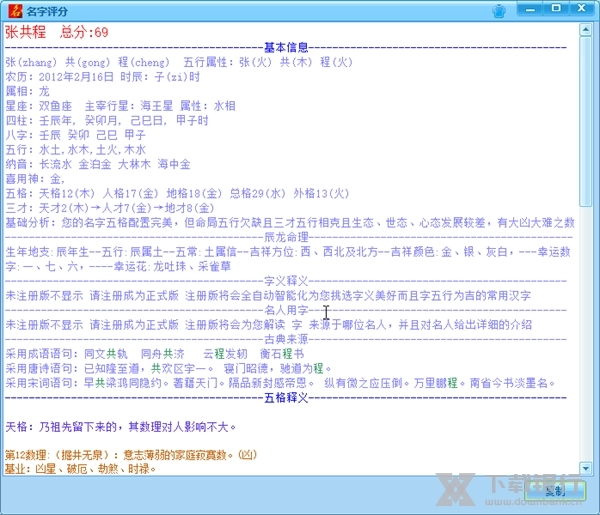600x515 pixels.
Task: Minimize the 名字评分 window
Action: pyautogui.click(x=530, y=9)
